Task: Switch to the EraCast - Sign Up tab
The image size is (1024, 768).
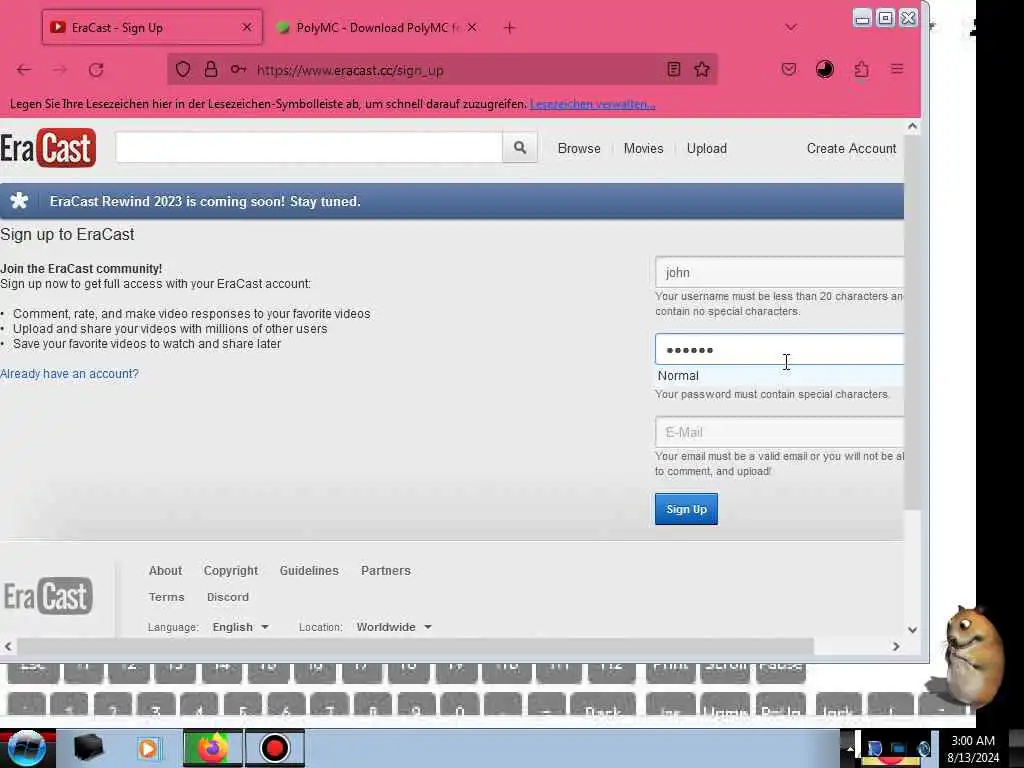Action: pyautogui.click(x=152, y=27)
